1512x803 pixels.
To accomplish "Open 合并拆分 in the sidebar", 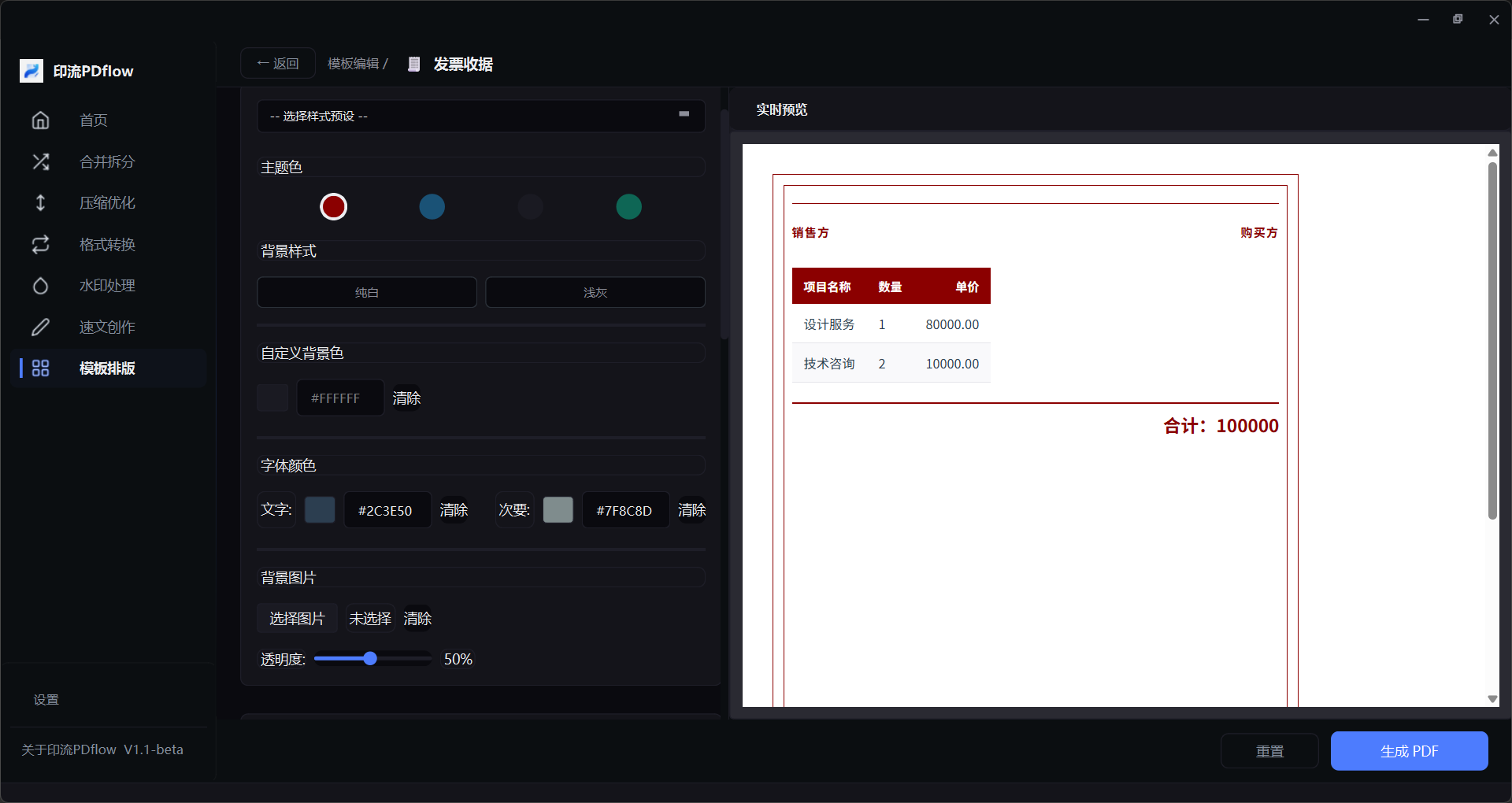I will coord(109,161).
